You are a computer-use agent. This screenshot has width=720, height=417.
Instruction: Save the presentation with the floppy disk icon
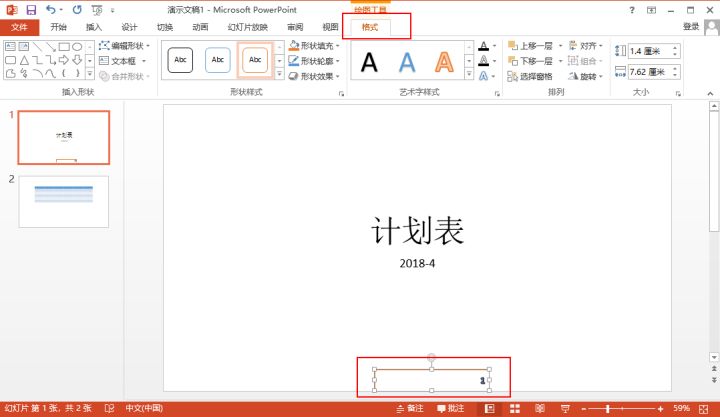tap(31, 10)
